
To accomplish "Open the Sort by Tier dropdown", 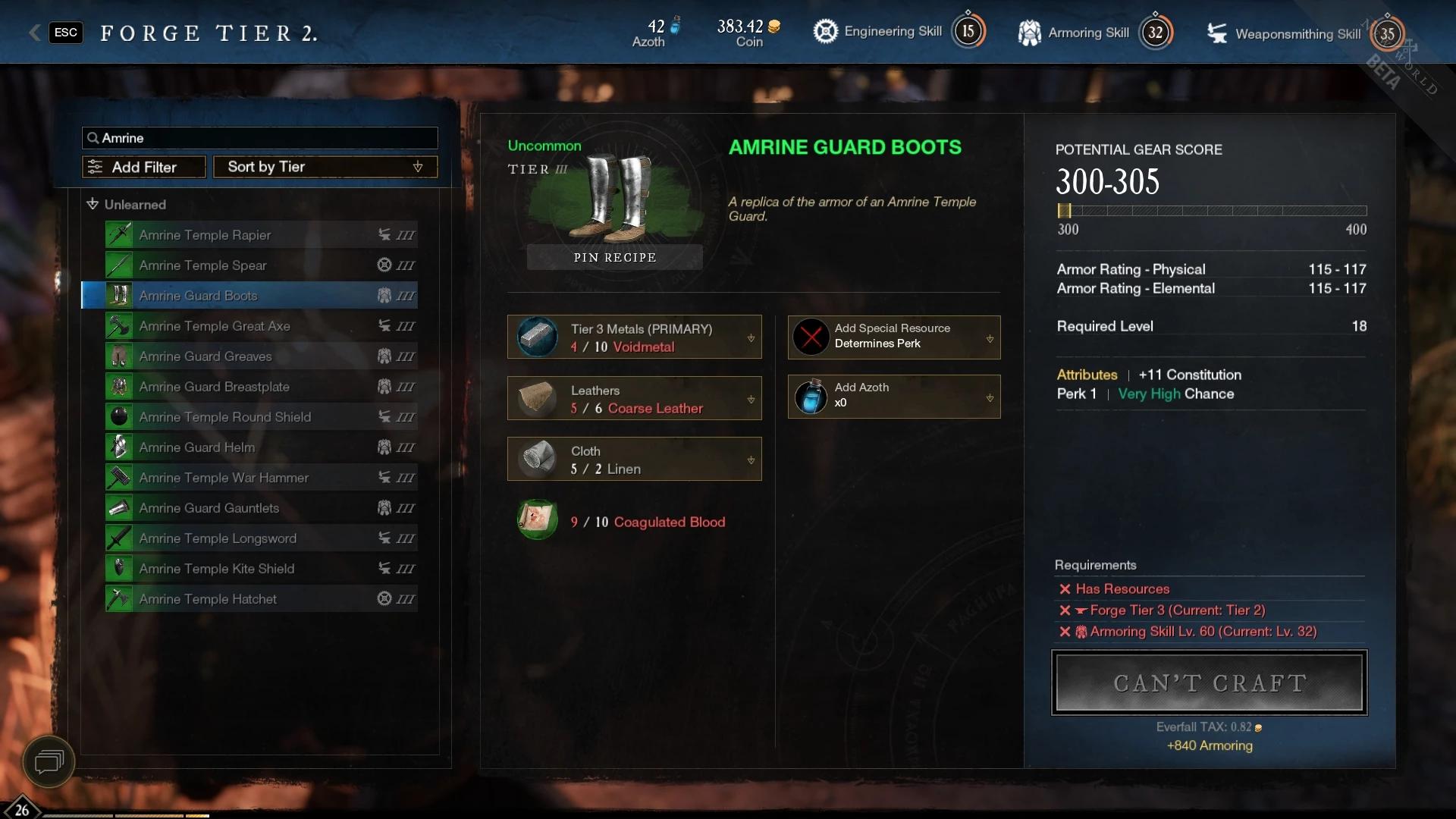I will click(x=325, y=167).
